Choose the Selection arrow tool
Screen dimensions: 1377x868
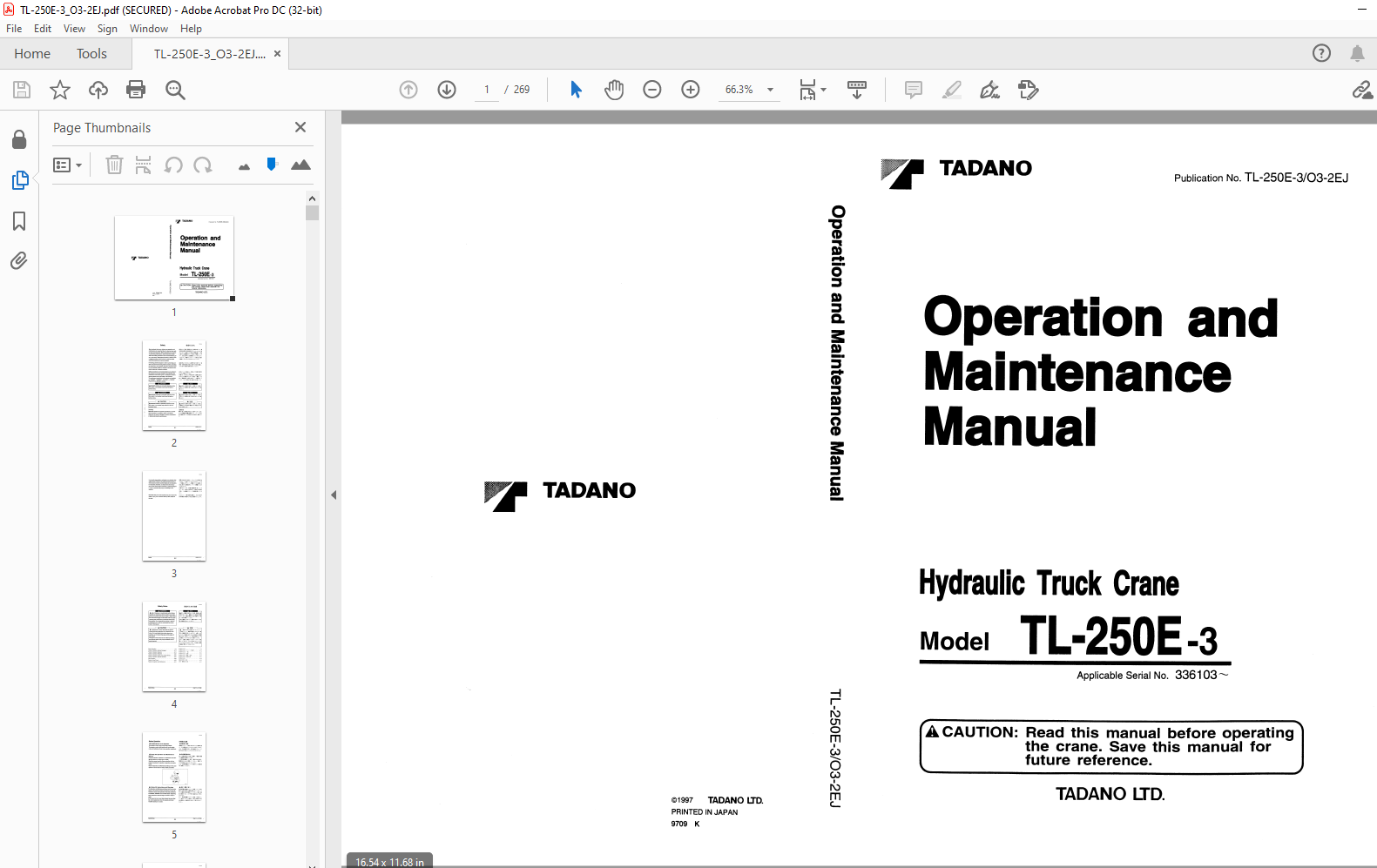point(576,90)
